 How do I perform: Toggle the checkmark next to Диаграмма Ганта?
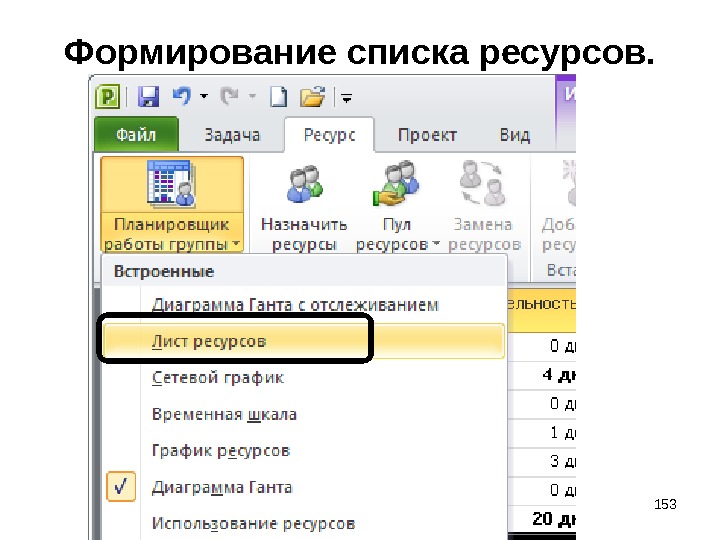click(x=121, y=487)
